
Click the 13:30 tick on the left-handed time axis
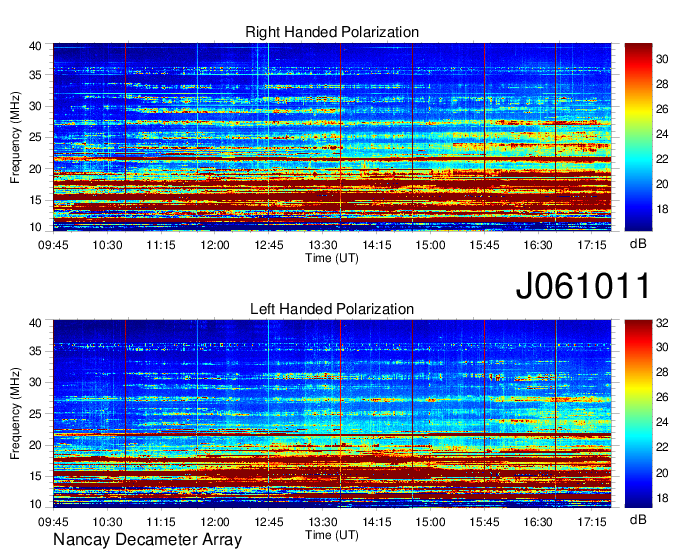coord(323,522)
